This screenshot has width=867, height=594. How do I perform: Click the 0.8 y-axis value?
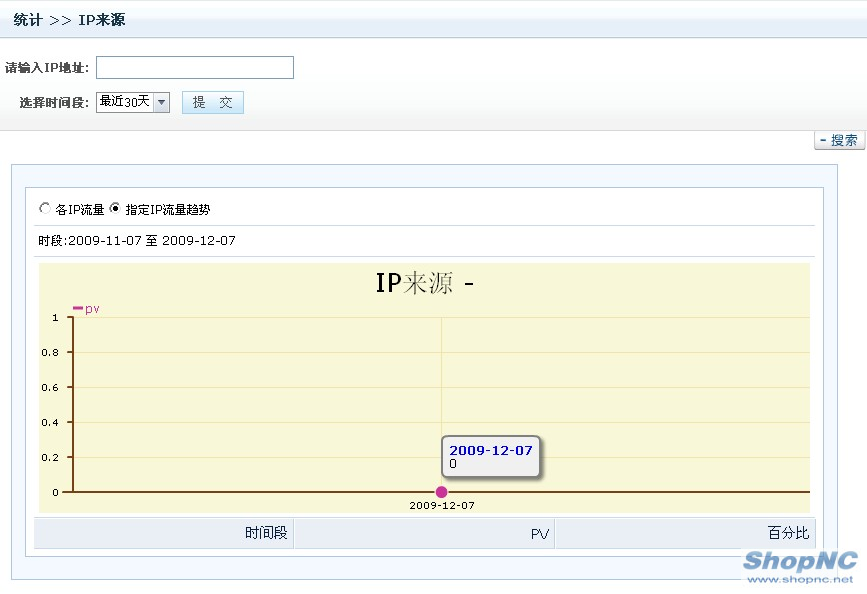point(50,352)
